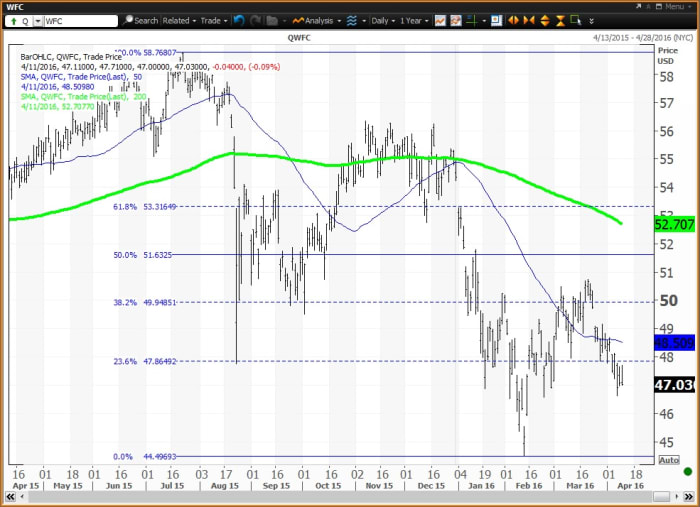Open the Q symbol-type dropdown arrow

tap(38, 21)
